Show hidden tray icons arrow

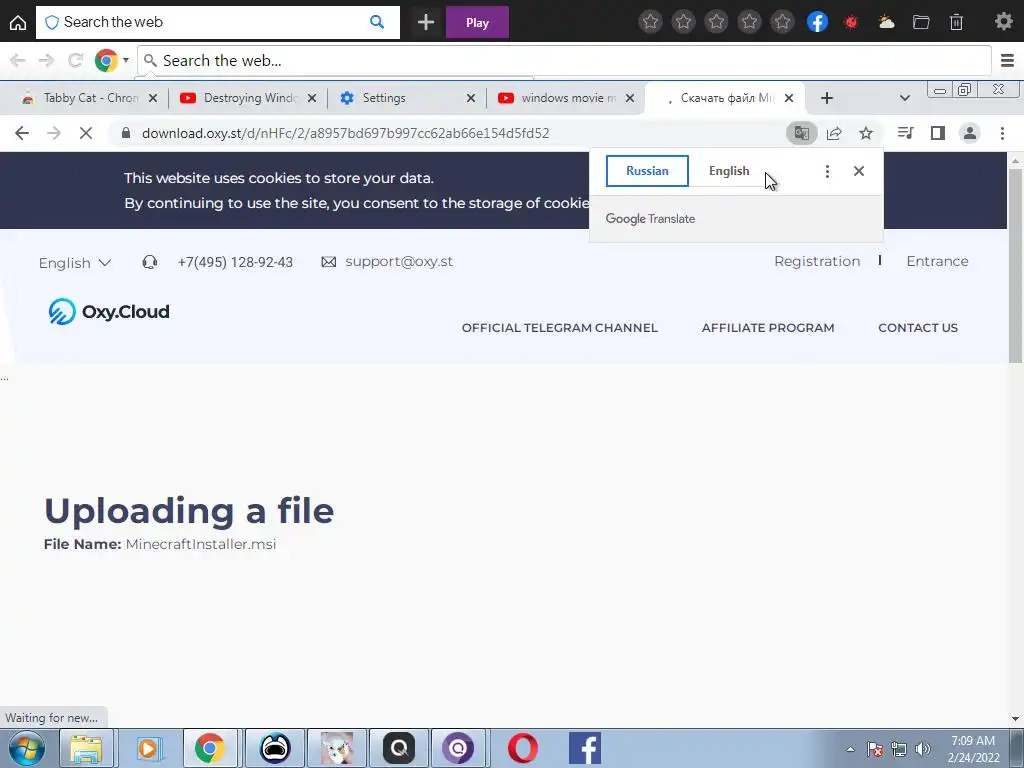(850, 749)
